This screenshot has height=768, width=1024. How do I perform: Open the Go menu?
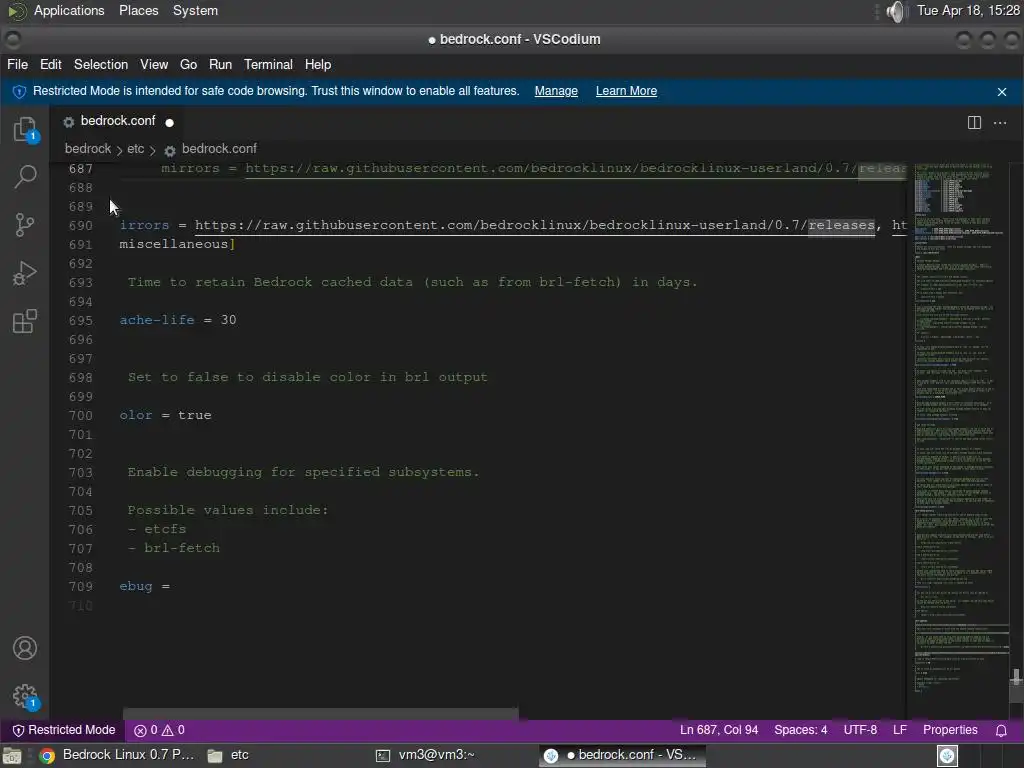click(x=188, y=65)
